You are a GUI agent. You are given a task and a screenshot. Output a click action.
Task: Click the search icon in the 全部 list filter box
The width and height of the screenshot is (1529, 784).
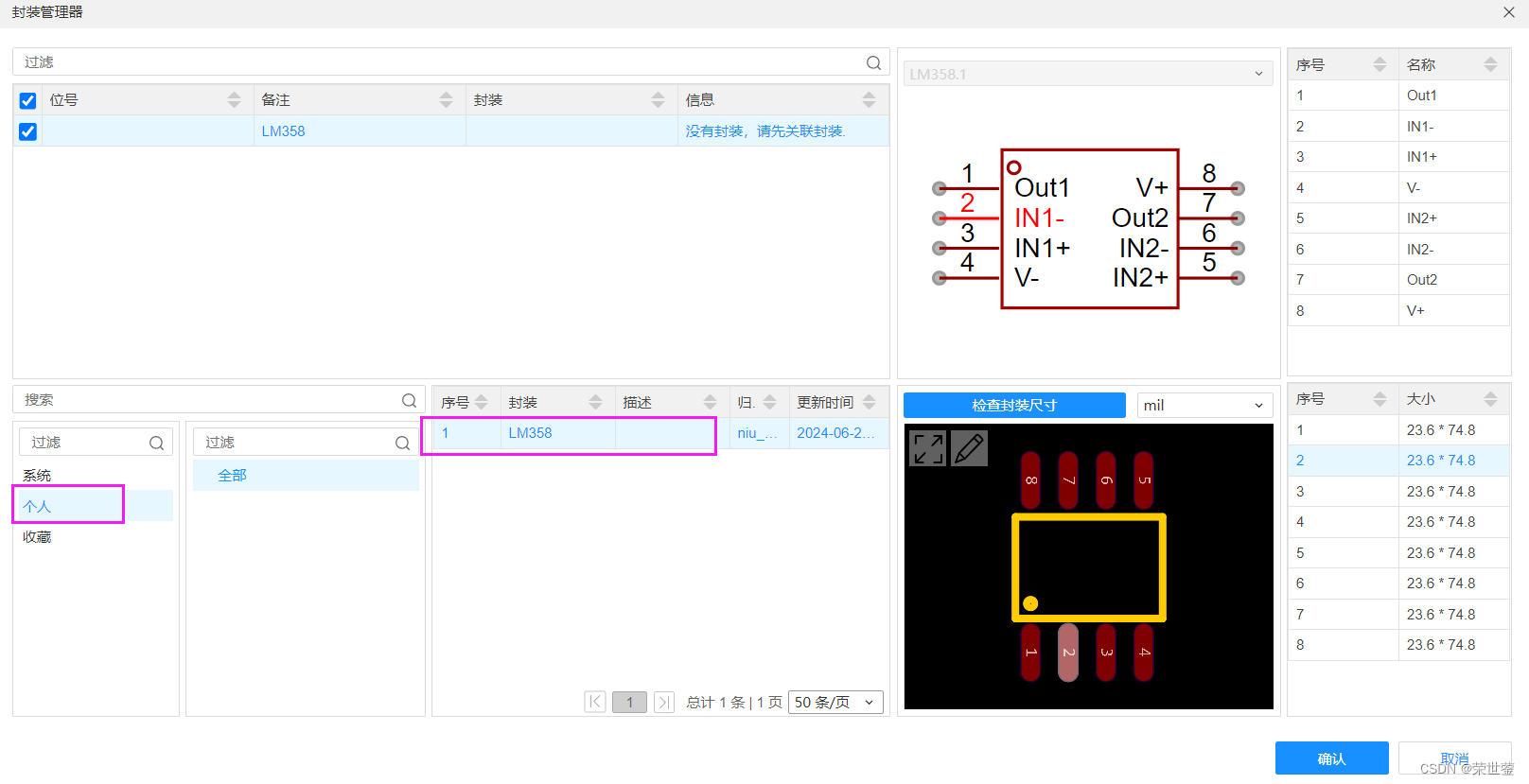pyautogui.click(x=402, y=443)
